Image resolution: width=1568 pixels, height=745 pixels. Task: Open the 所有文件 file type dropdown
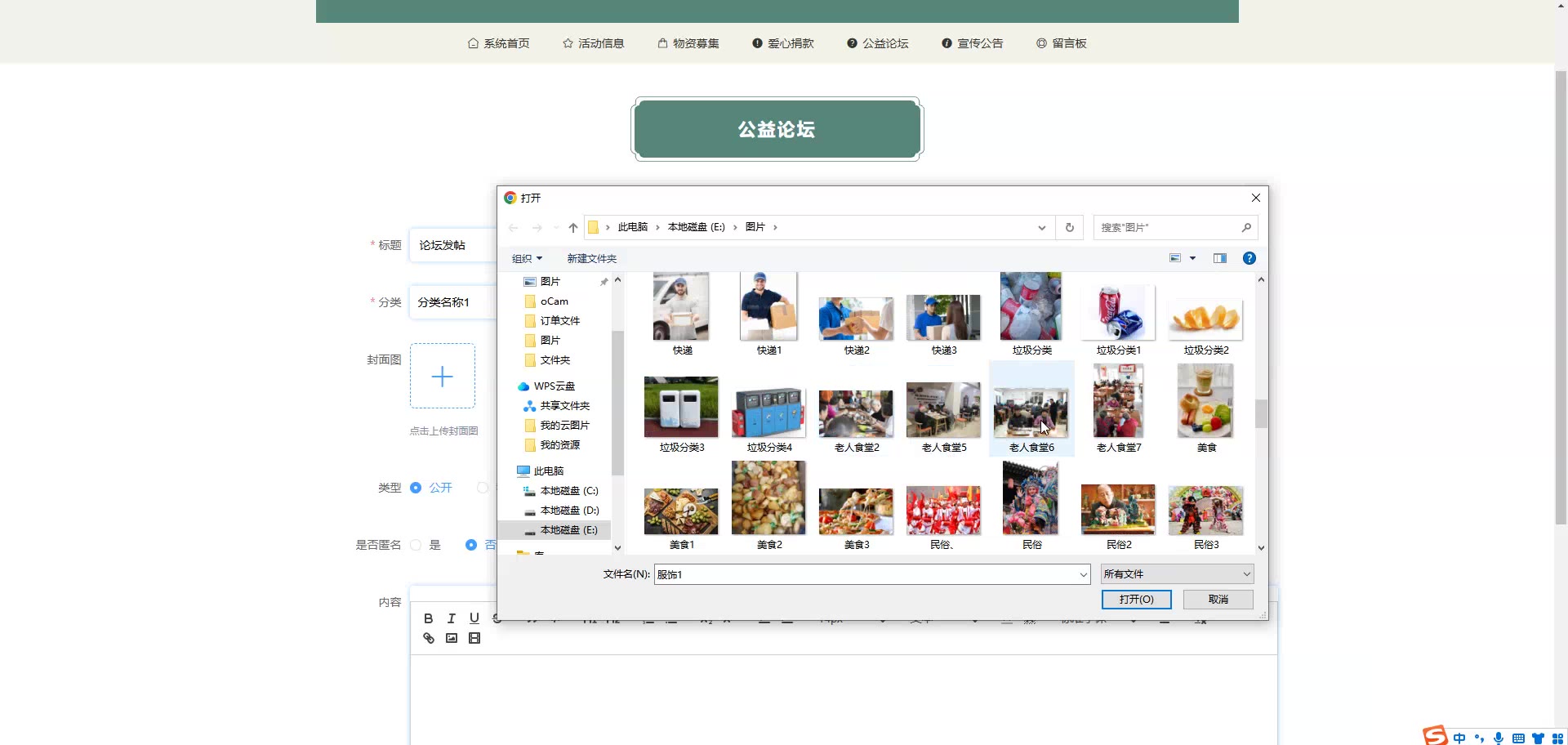(x=1176, y=574)
